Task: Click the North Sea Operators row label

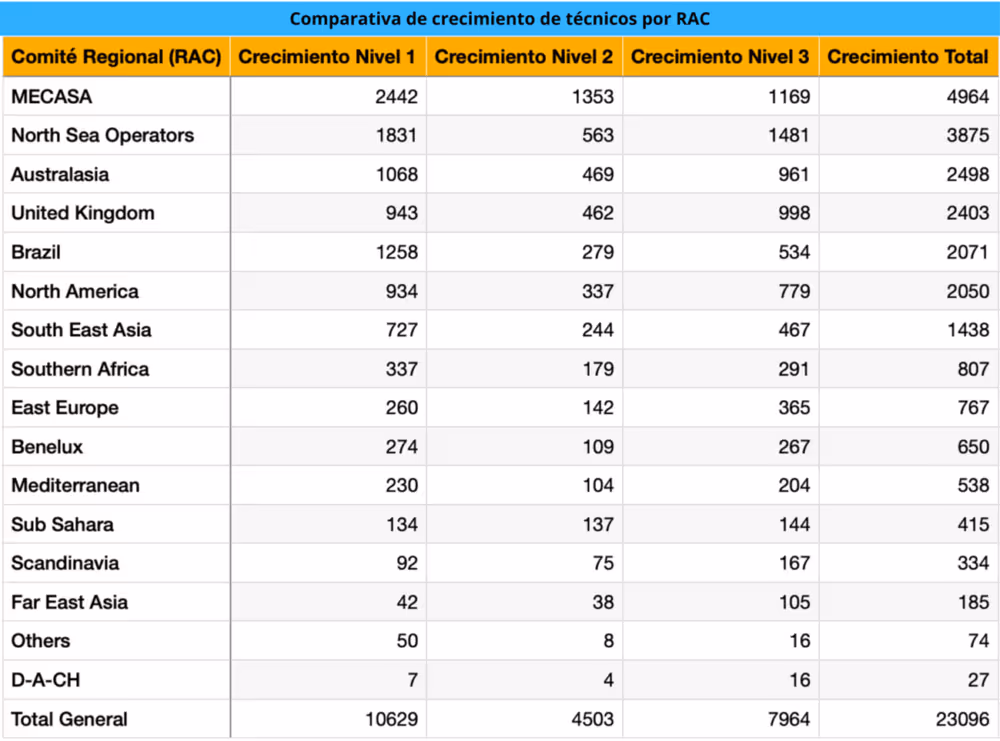Action: coord(103,135)
